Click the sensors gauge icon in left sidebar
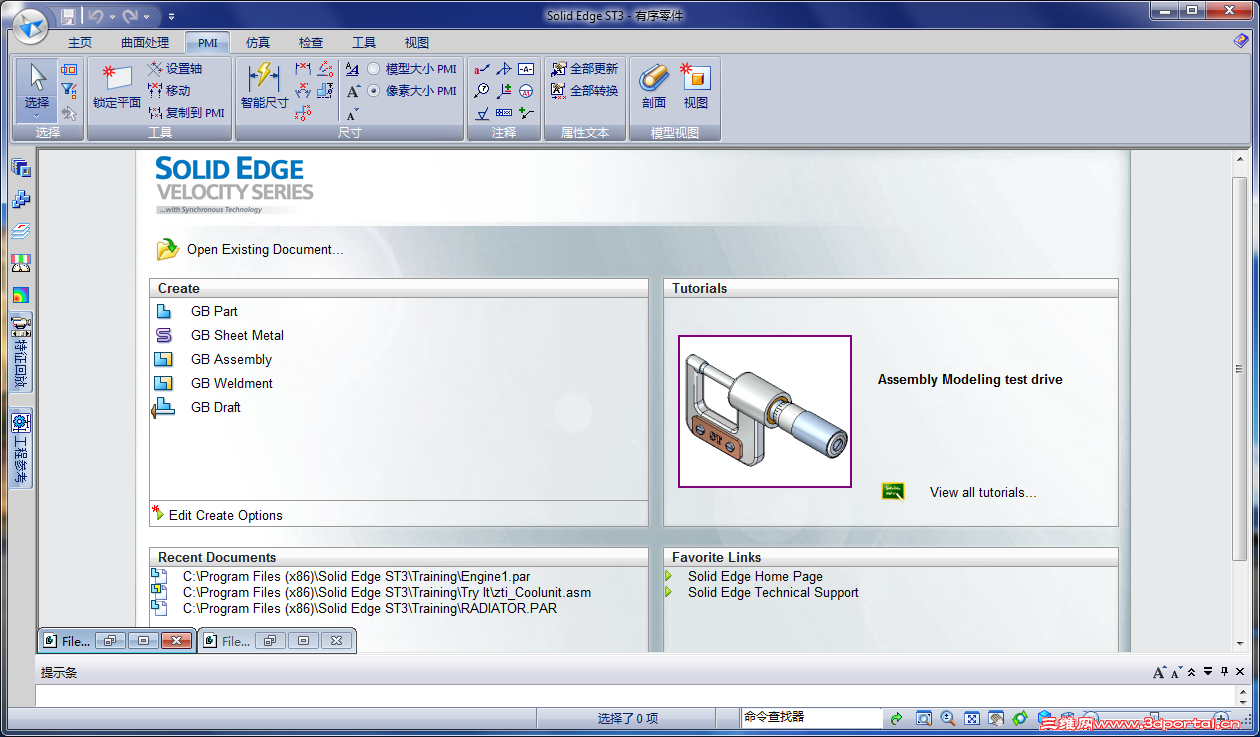The width and height of the screenshot is (1260, 737). coord(21,263)
